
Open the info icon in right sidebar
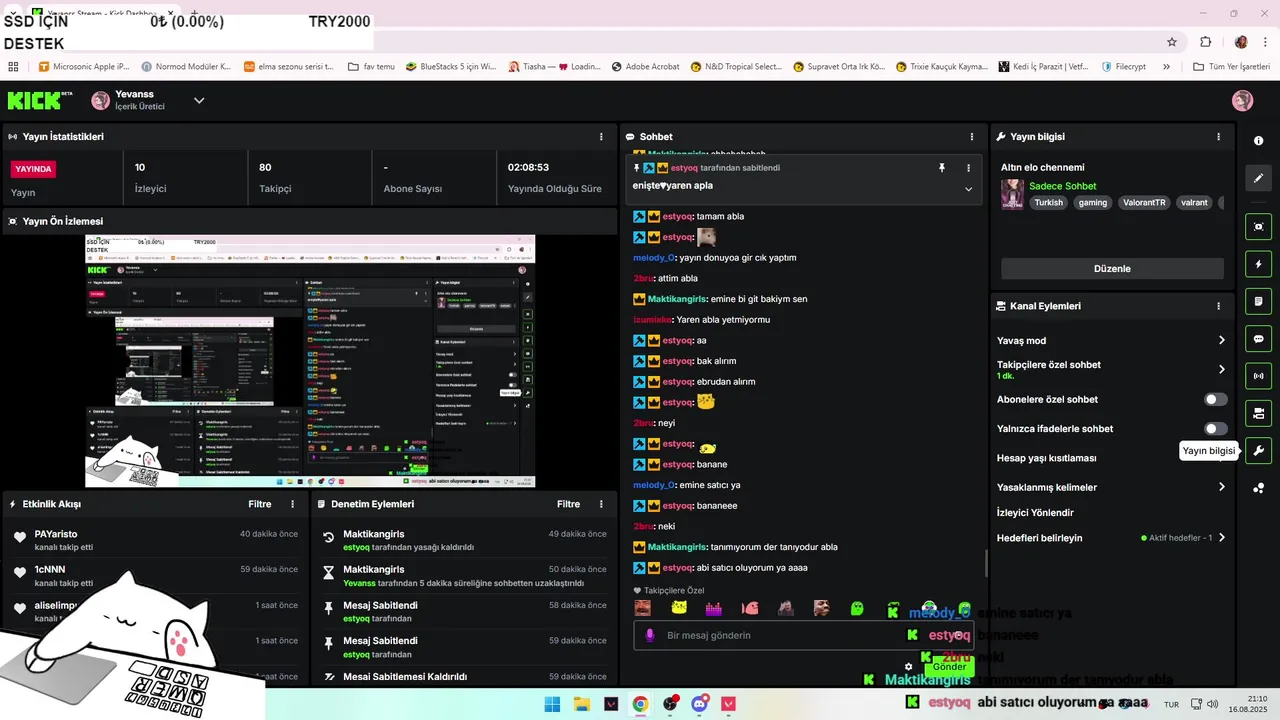(x=1258, y=141)
